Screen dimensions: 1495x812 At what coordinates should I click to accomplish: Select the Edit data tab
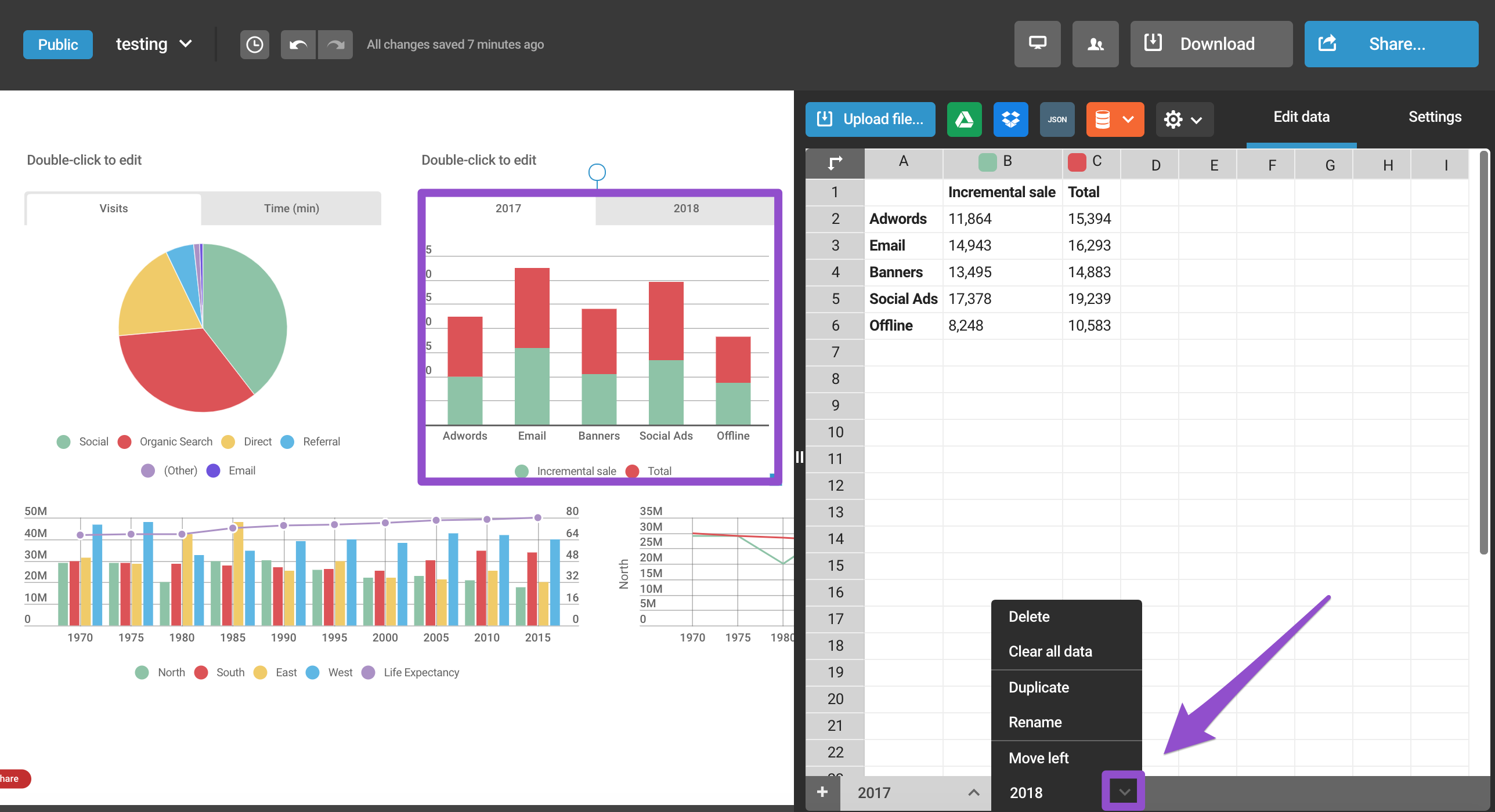click(x=1301, y=117)
